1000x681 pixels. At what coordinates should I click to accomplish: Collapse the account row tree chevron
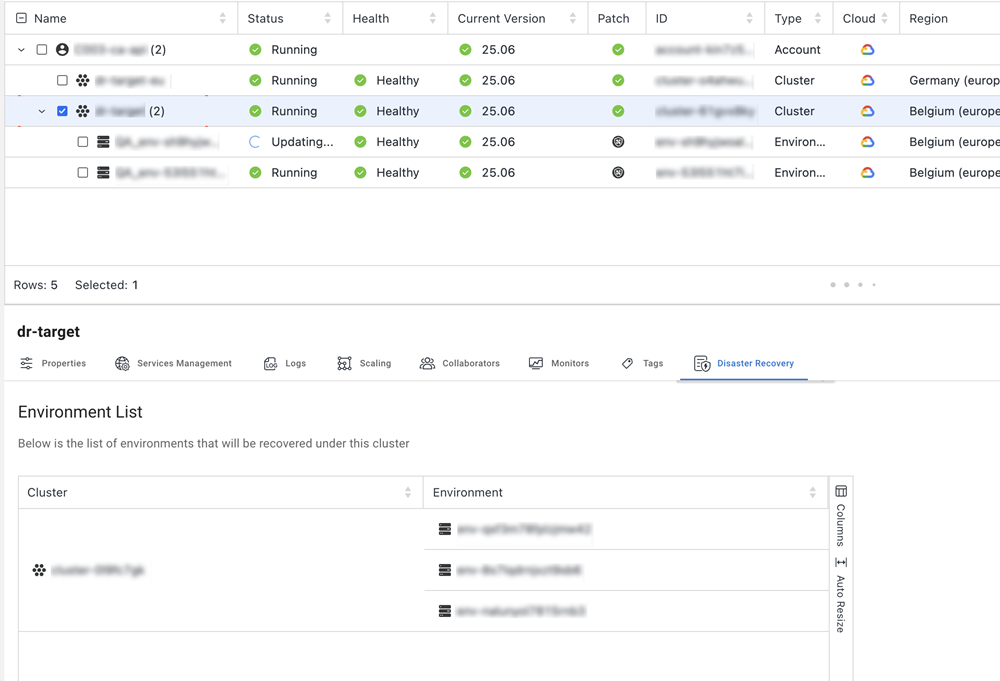[x=21, y=50]
